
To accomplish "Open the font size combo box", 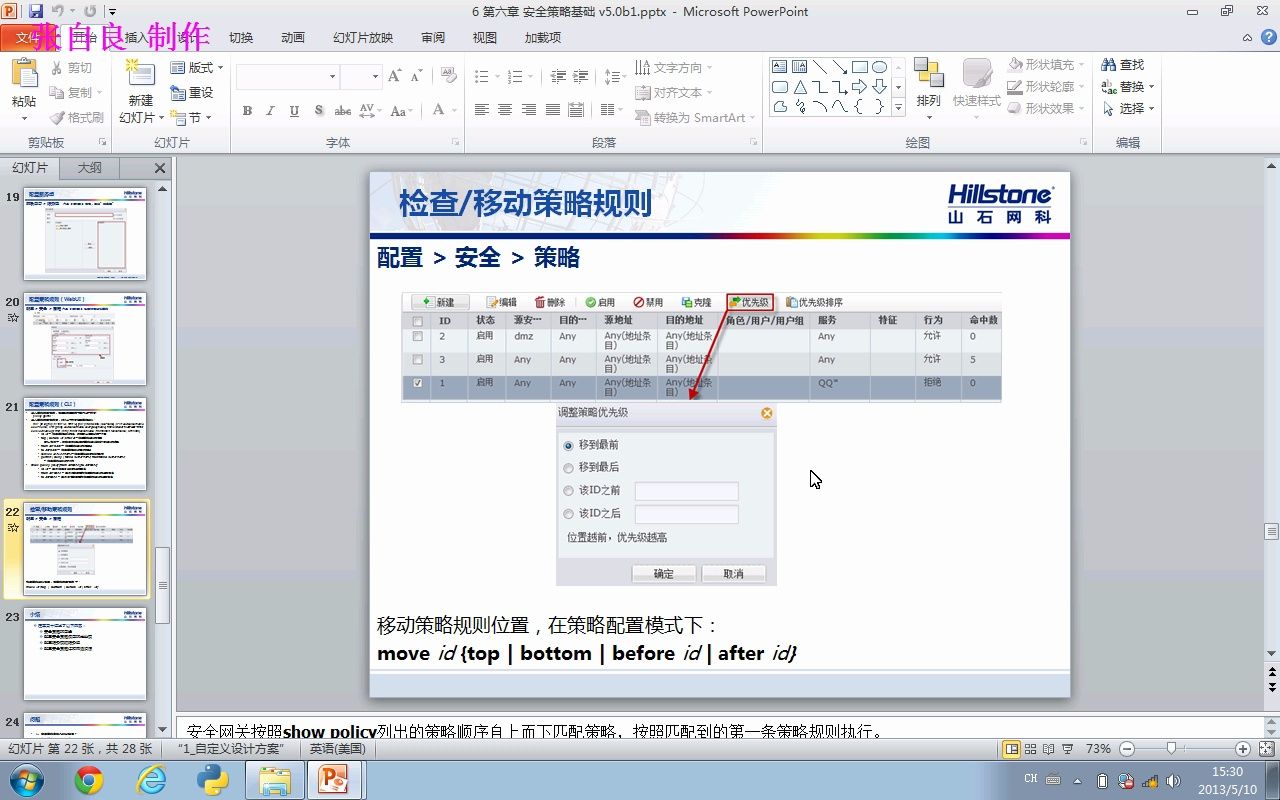I will click(361, 76).
